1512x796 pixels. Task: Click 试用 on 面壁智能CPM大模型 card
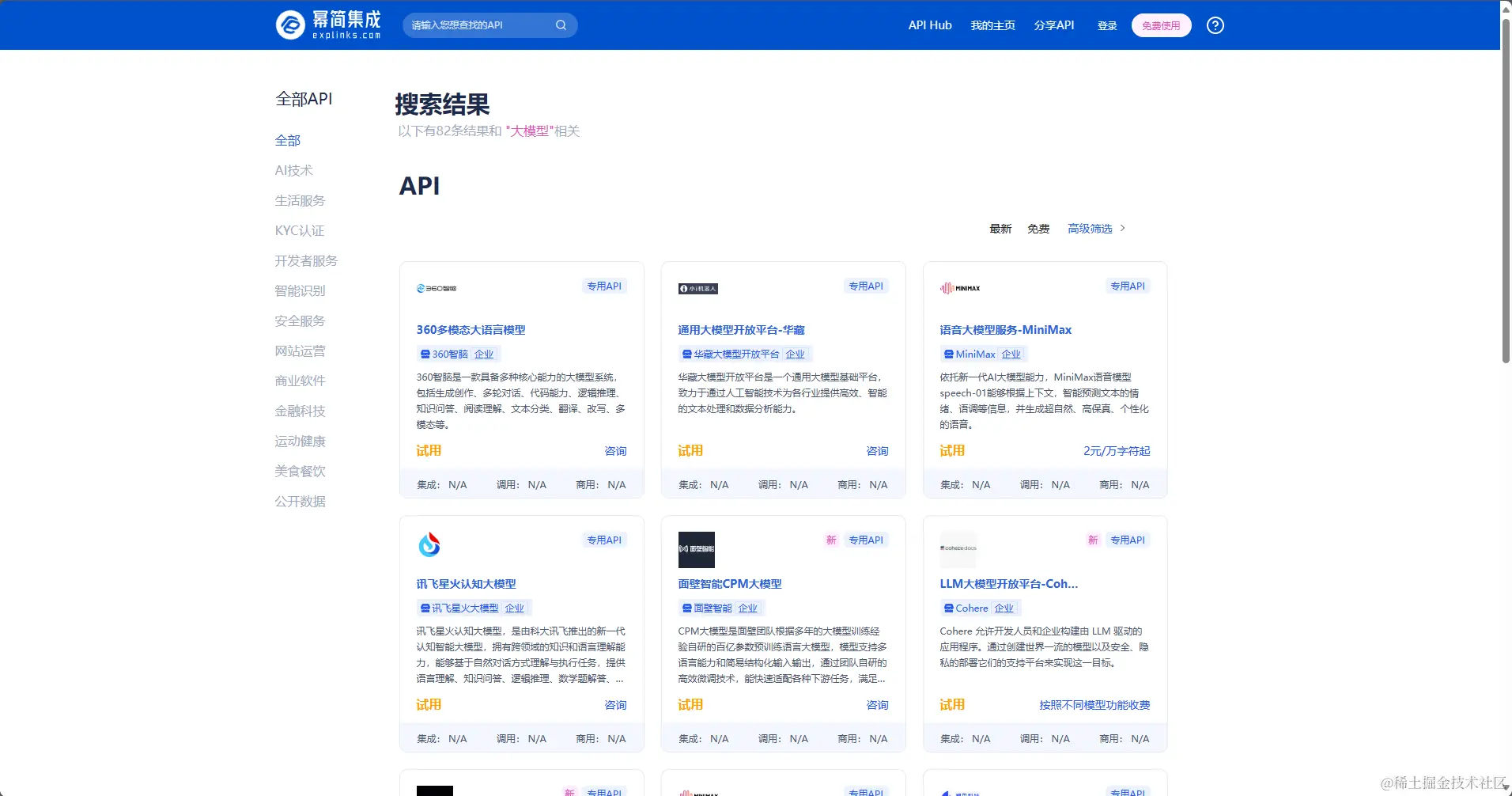pos(690,704)
